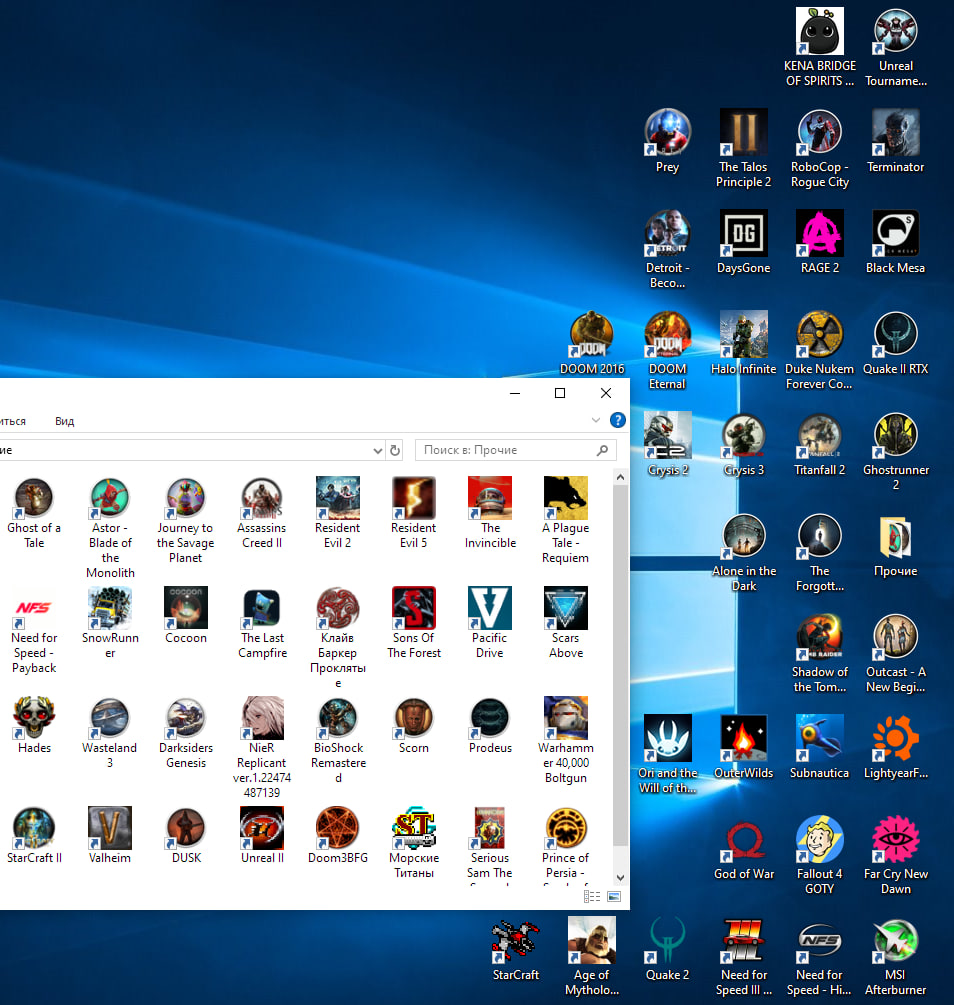Click the Doom3BFG pentagram icon
The width and height of the screenshot is (954, 1005).
click(x=338, y=828)
